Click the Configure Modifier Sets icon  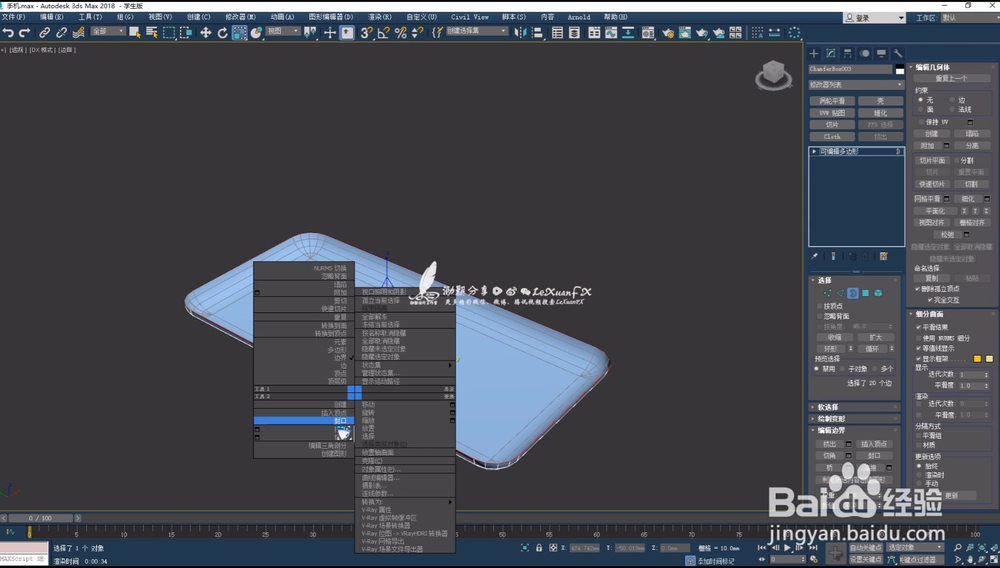pos(884,256)
